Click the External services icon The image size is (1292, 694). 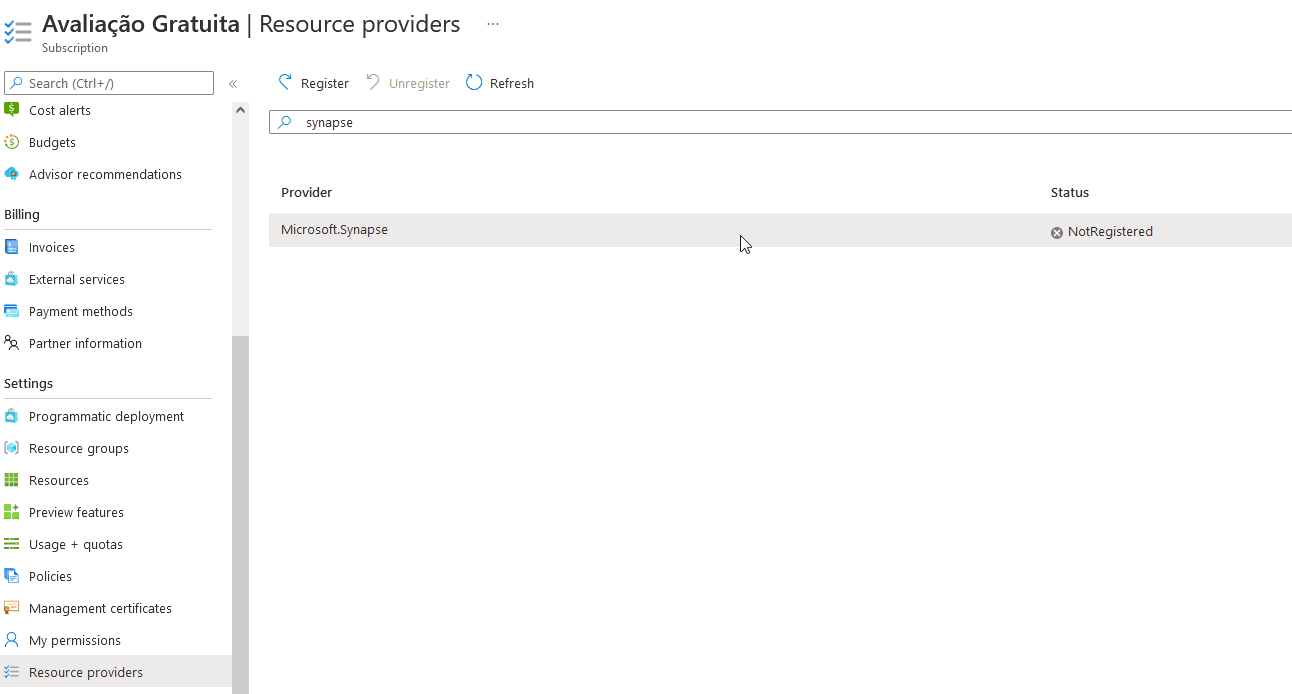coord(12,279)
